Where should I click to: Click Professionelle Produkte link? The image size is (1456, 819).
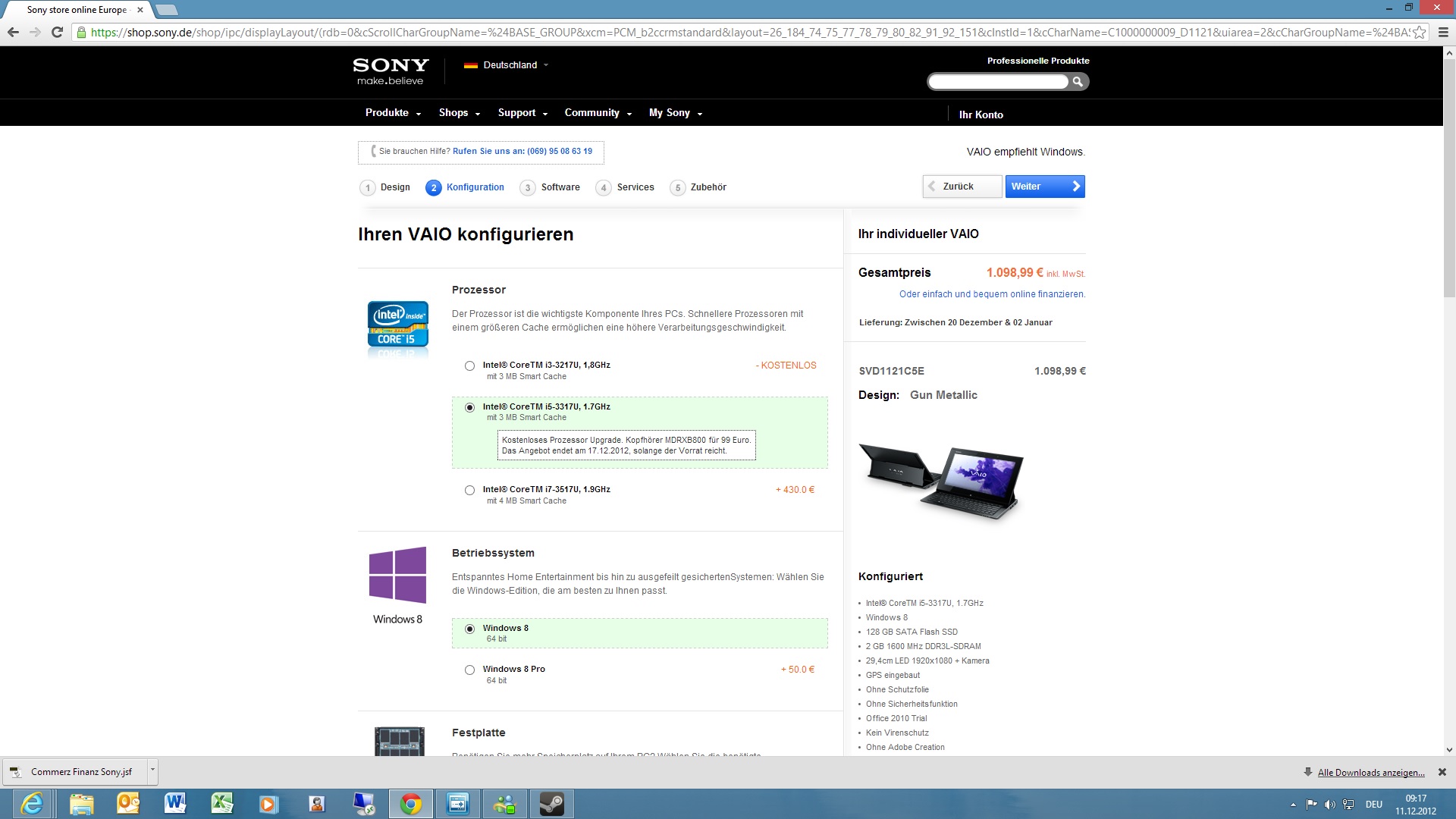(1038, 61)
